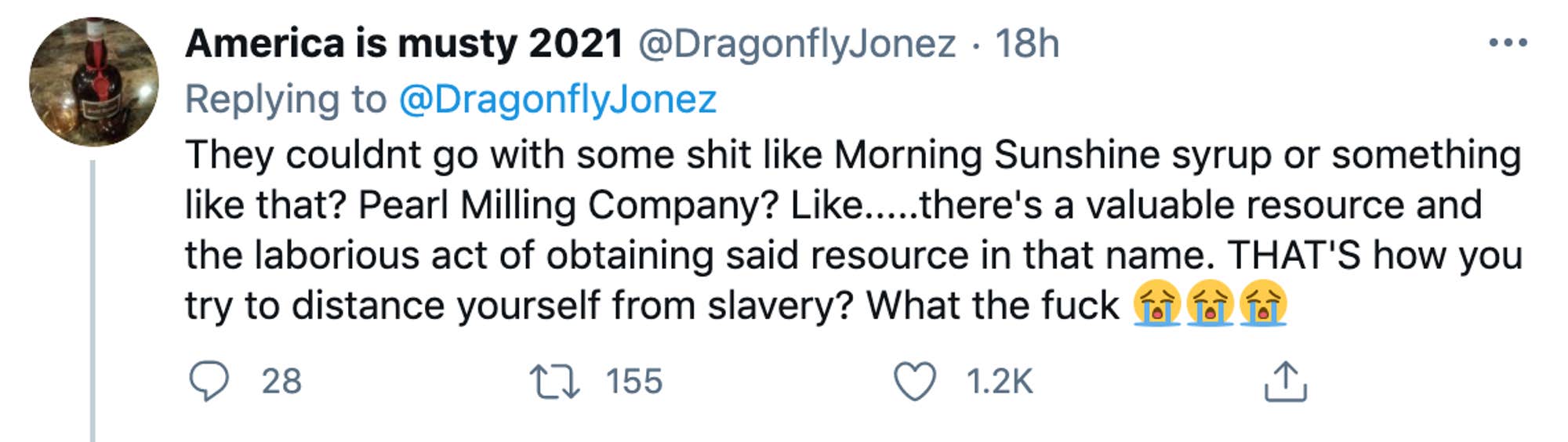Like the tweet with the heart icon
The image size is (1568, 442).
point(915,382)
